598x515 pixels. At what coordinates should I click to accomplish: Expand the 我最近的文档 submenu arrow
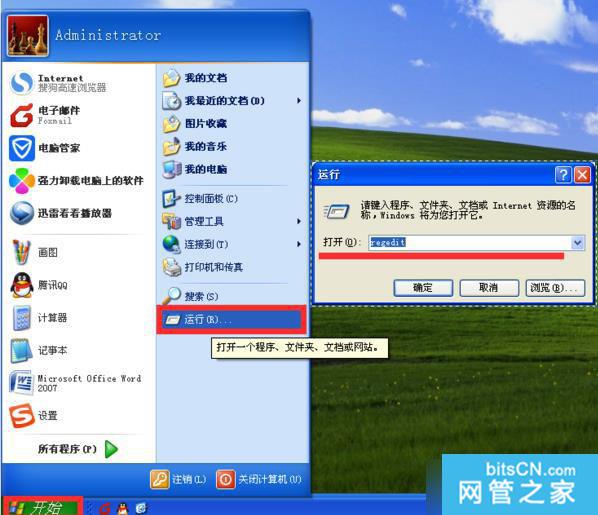[x=299, y=101]
